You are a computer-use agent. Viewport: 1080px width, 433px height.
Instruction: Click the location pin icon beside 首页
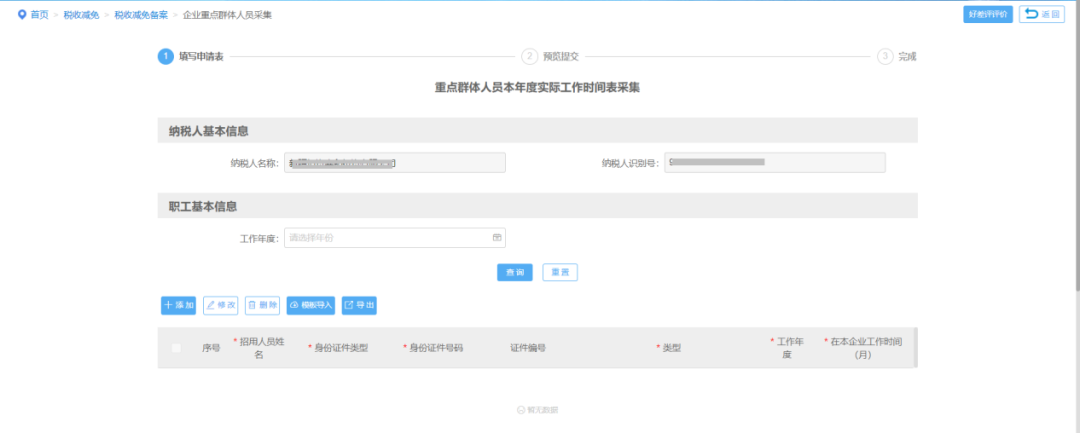pos(22,15)
